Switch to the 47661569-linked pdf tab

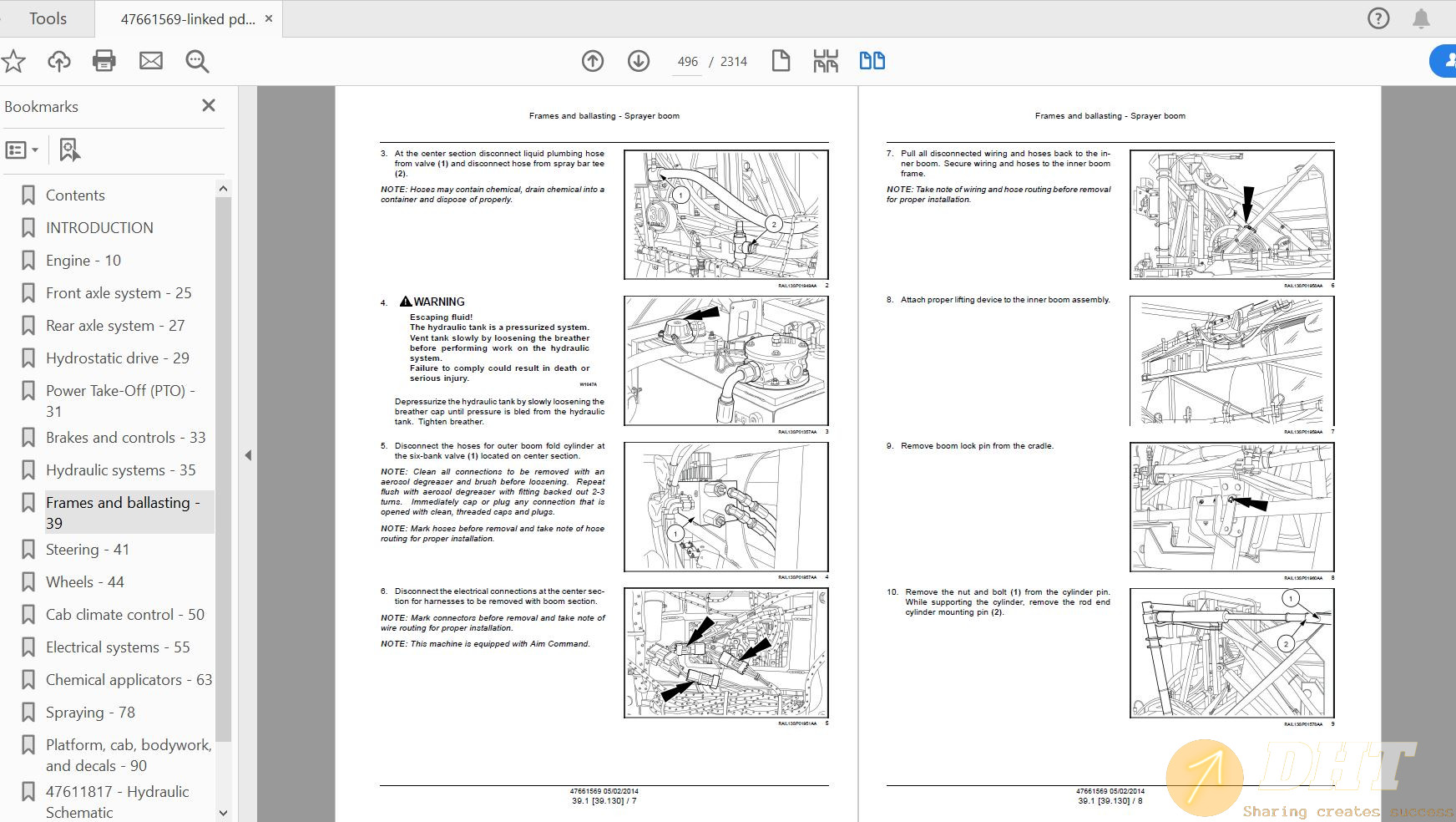coord(187,18)
